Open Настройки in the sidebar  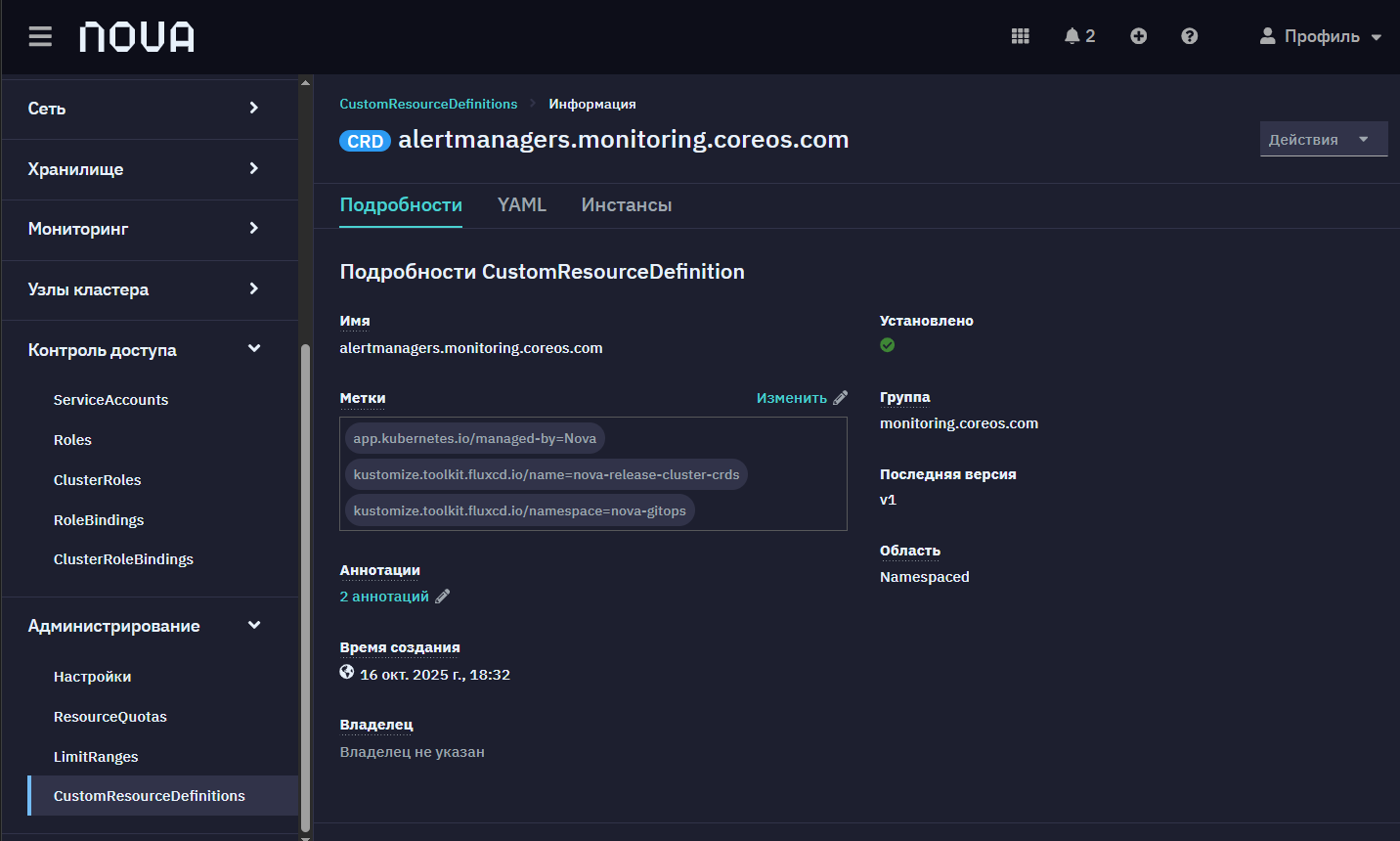click(92, 677)
